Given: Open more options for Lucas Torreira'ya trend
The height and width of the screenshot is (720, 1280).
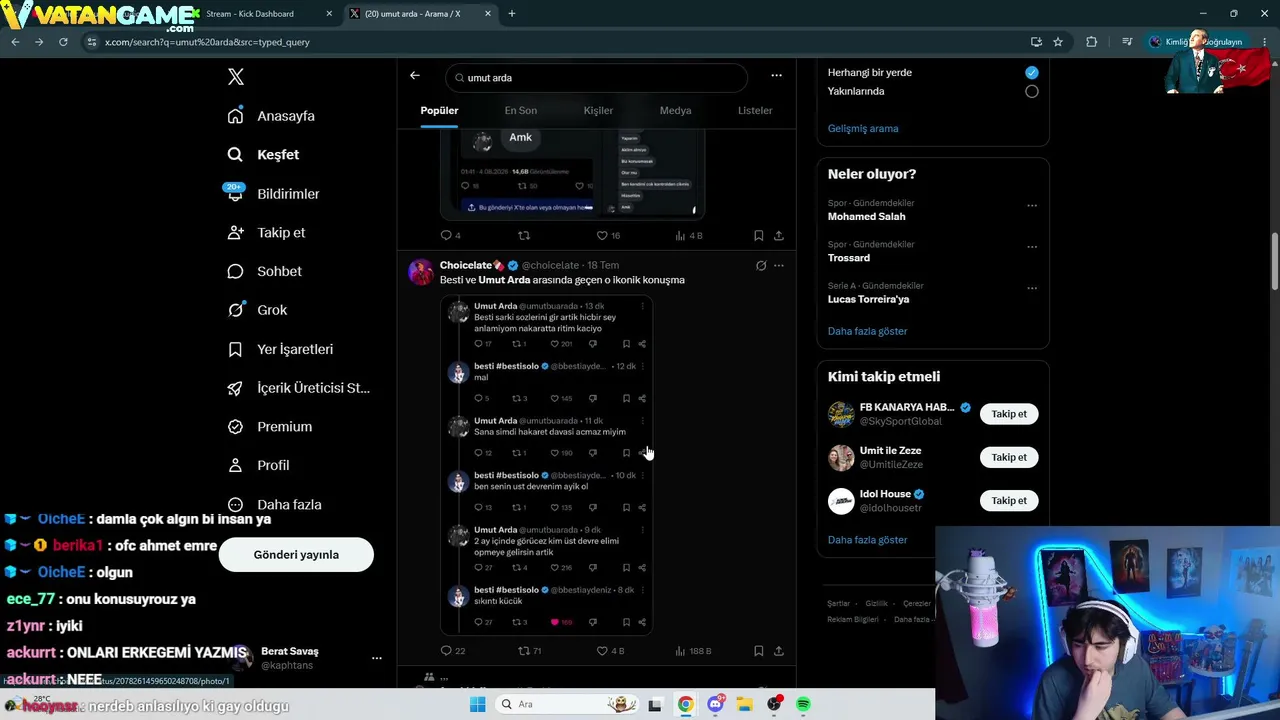Looking at the screenshot, I should (x=1032, y=288).
